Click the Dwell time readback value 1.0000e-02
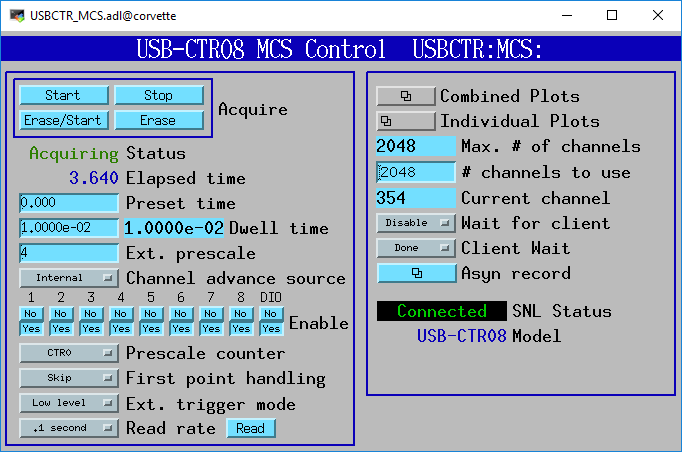Image resolution: width=682 pixels, height=452 pixels. tap(174, 228)
